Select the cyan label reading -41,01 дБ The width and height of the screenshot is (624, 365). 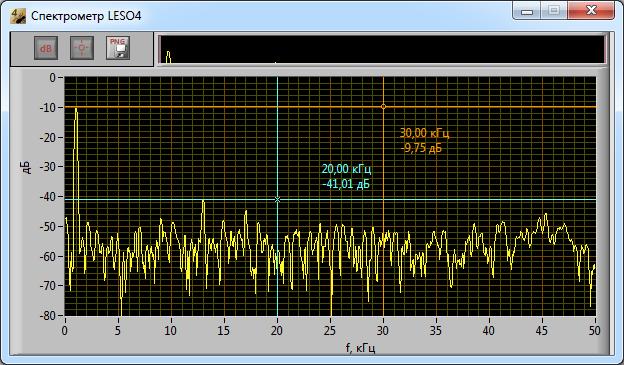(345, 184)
